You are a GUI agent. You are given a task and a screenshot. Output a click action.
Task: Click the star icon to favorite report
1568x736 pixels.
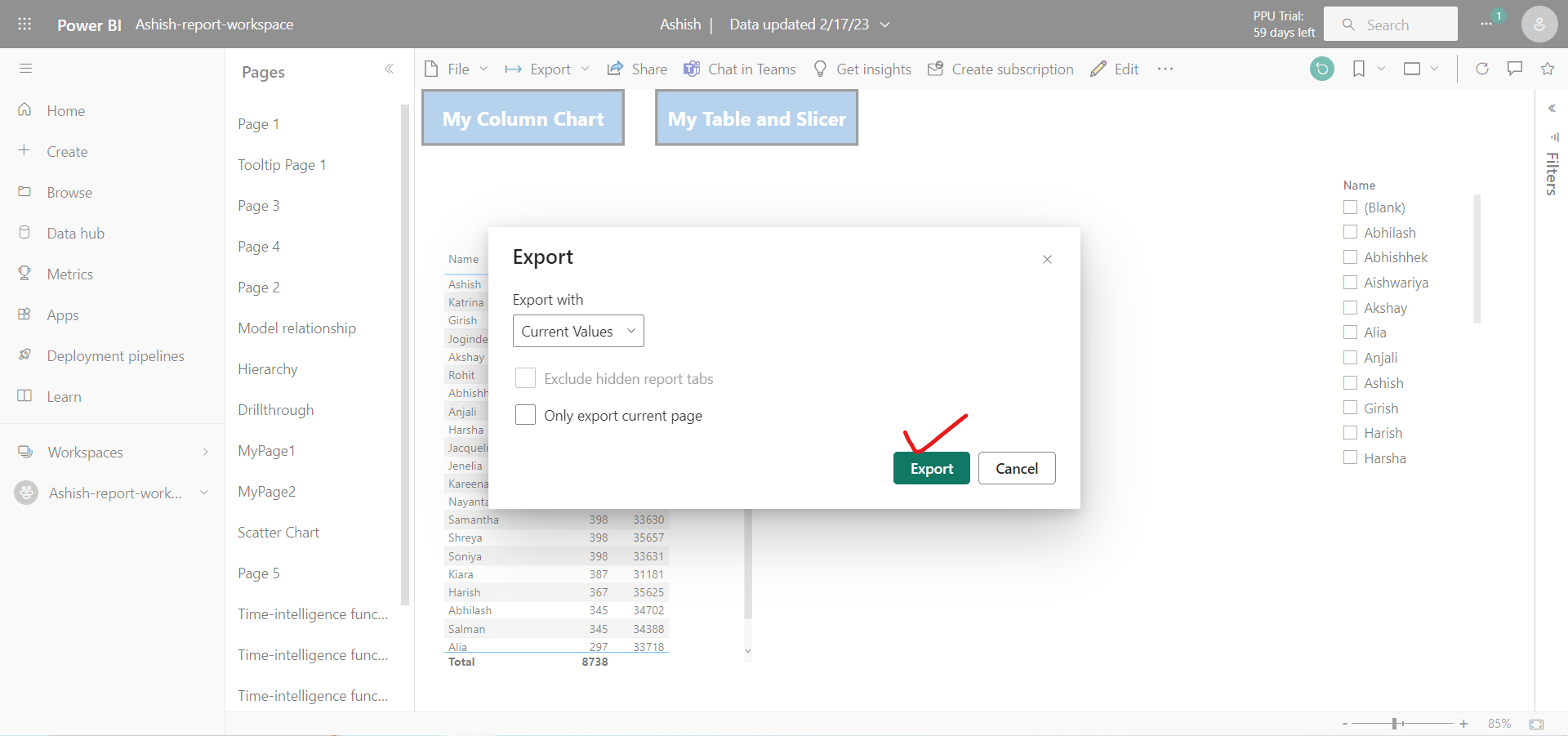point(1548,69)
